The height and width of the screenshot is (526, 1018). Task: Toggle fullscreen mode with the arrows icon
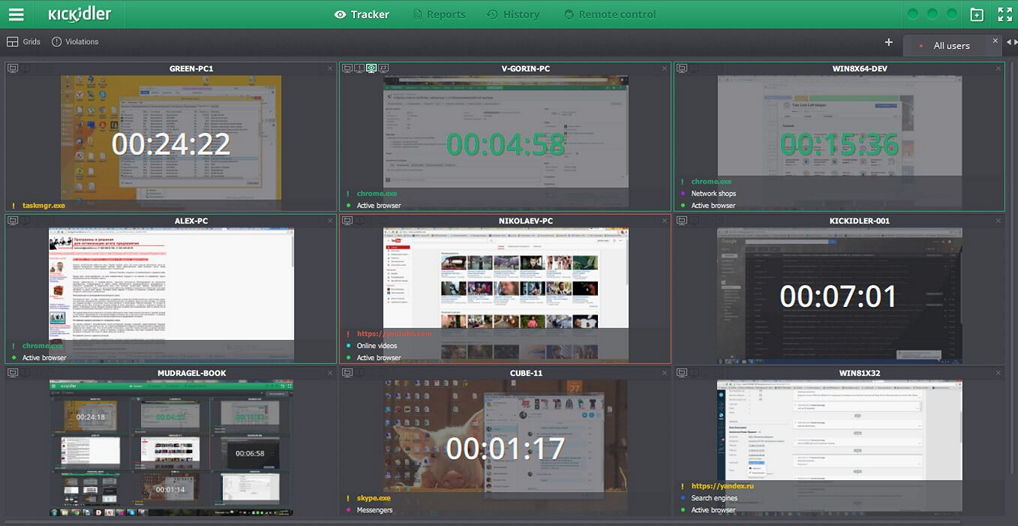[1004, 14]
